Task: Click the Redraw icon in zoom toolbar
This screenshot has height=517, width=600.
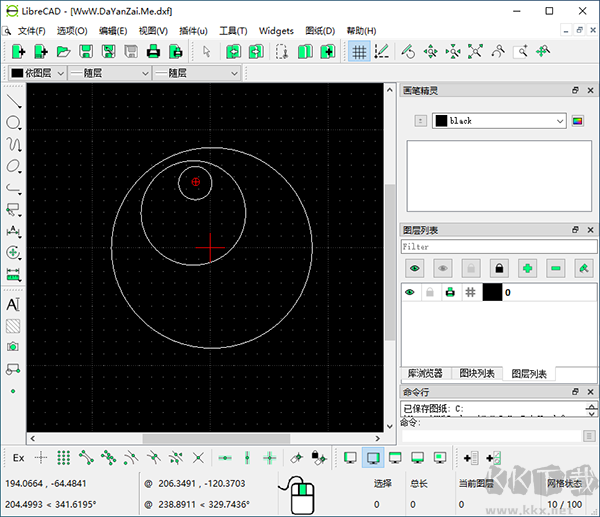Action: [408, 52]
